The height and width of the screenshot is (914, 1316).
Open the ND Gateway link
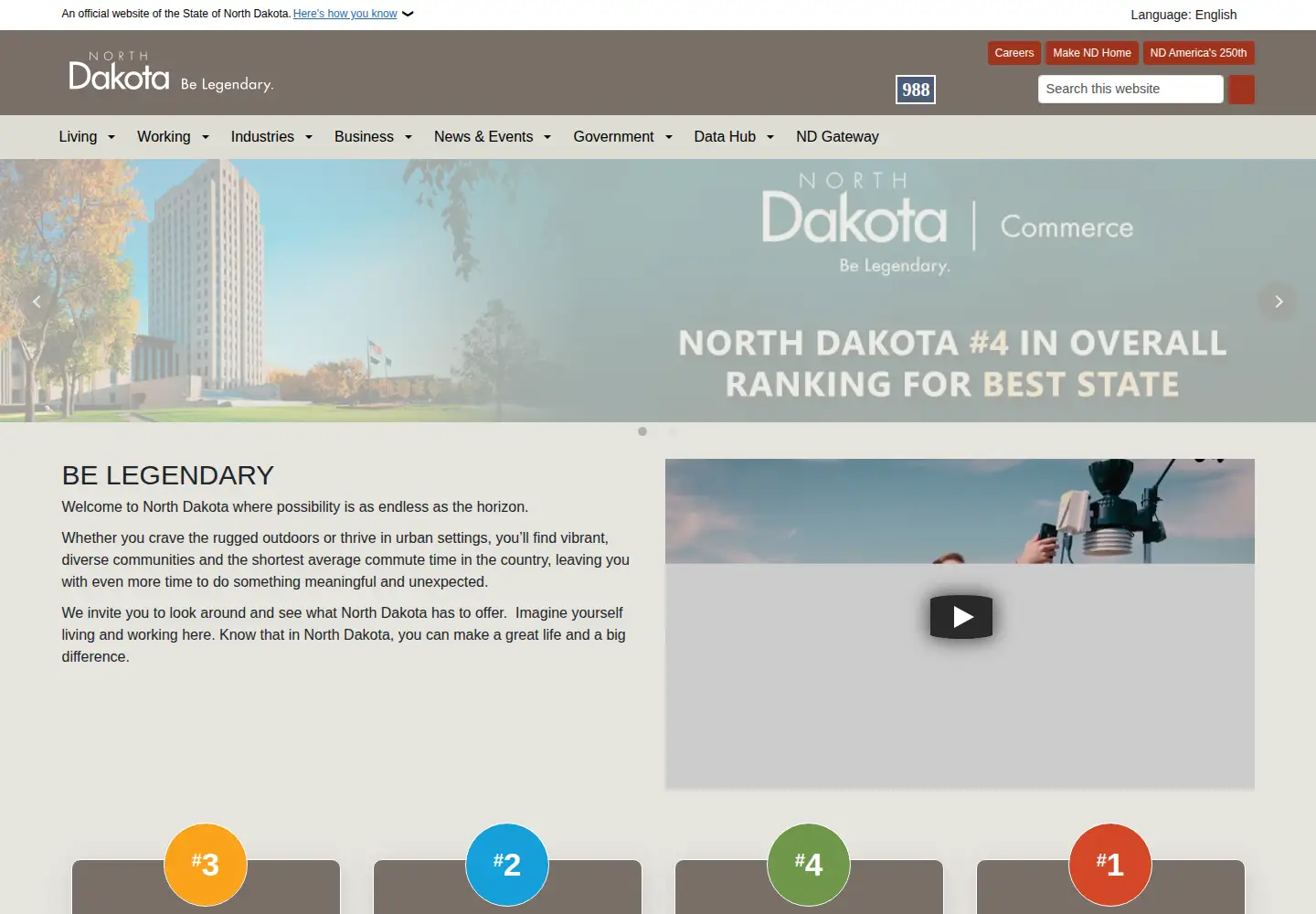(x=837, y=137)
